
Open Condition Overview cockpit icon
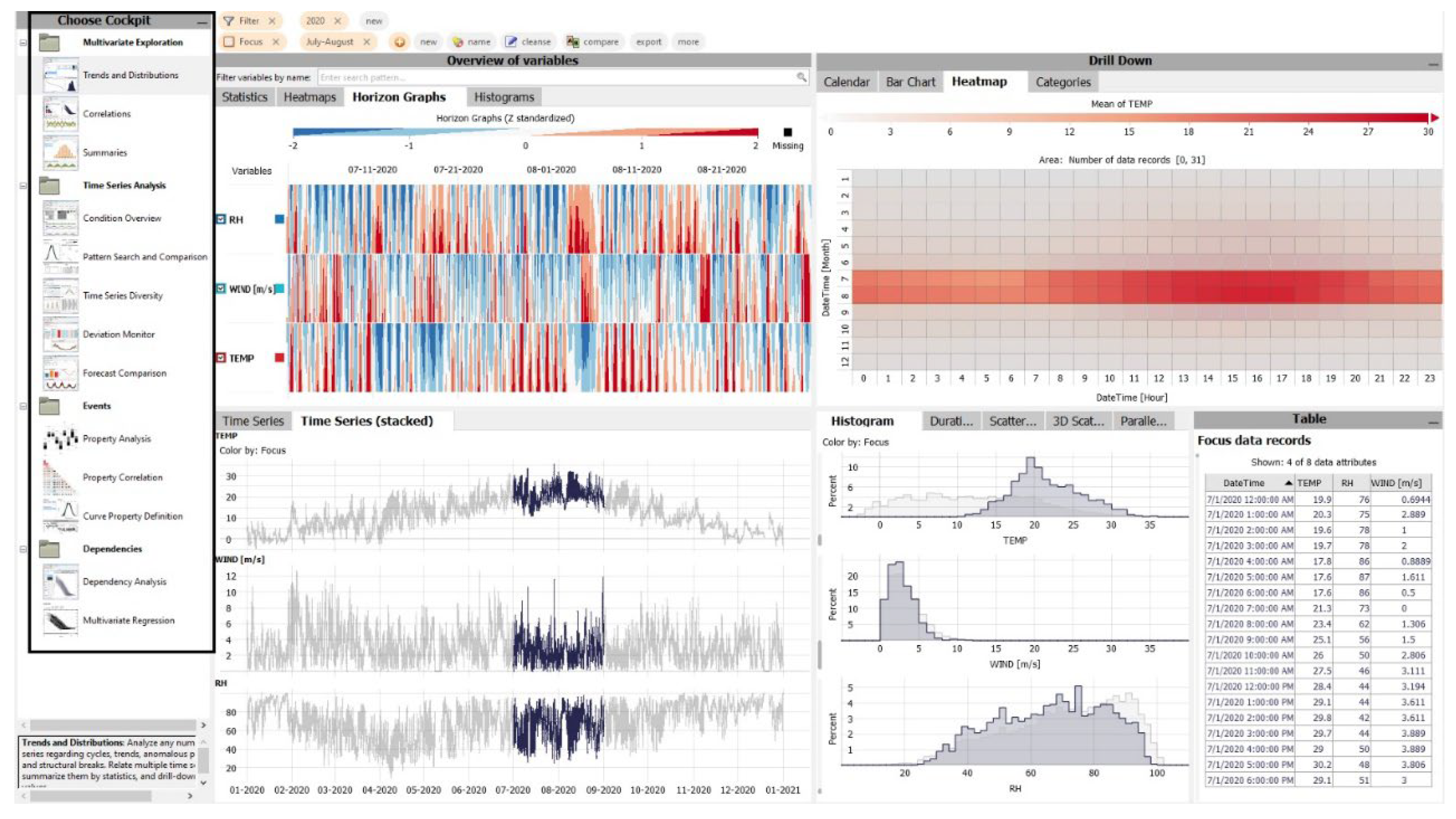[x=60, y=218]
